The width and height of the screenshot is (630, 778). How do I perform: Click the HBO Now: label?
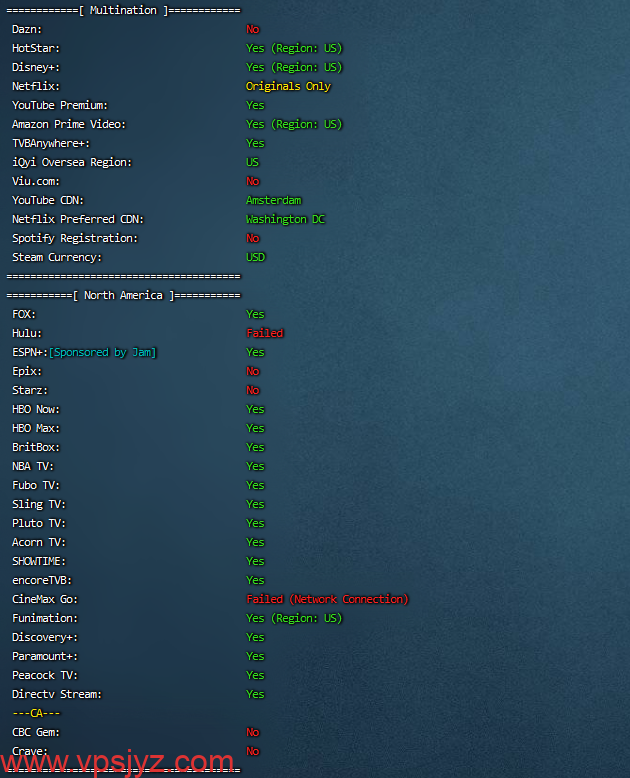[36, 409]
